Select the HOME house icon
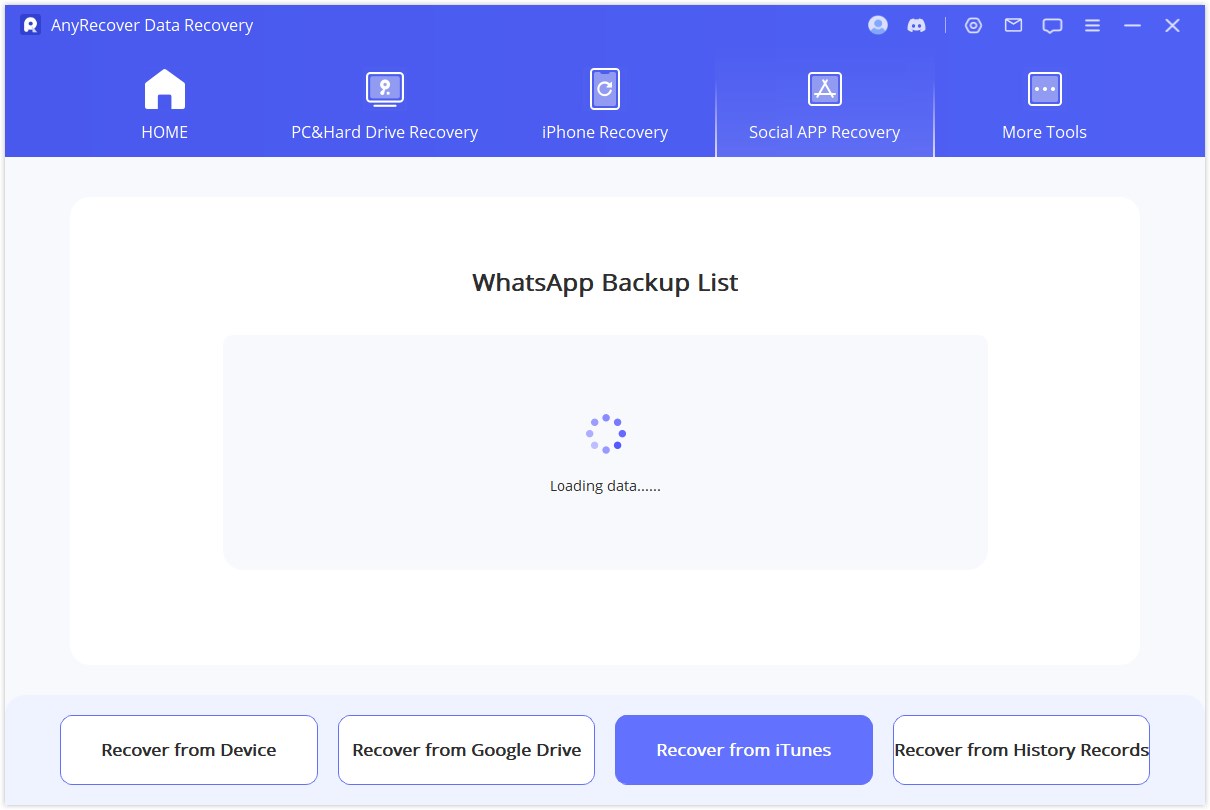 pyautogui.click(x=164, y=88)
